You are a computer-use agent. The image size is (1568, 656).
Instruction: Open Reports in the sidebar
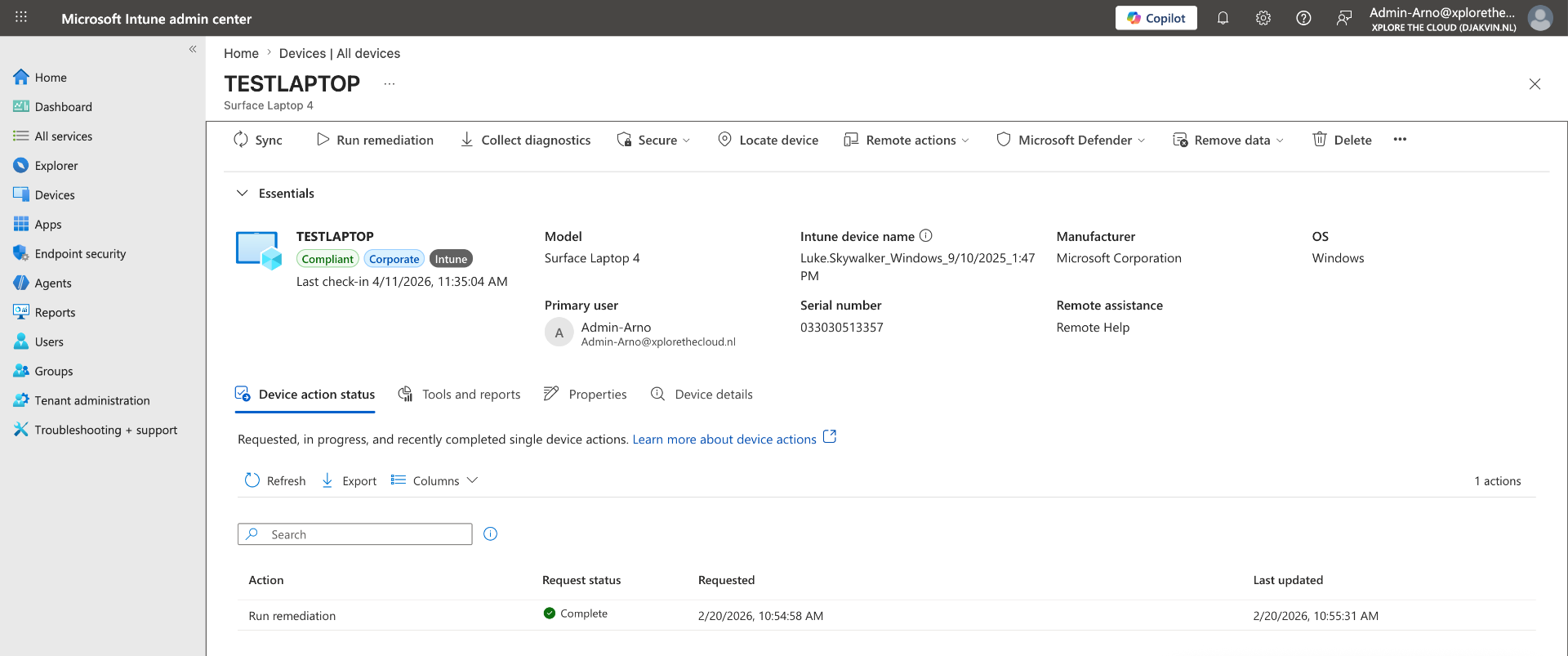tap(44, 313)
